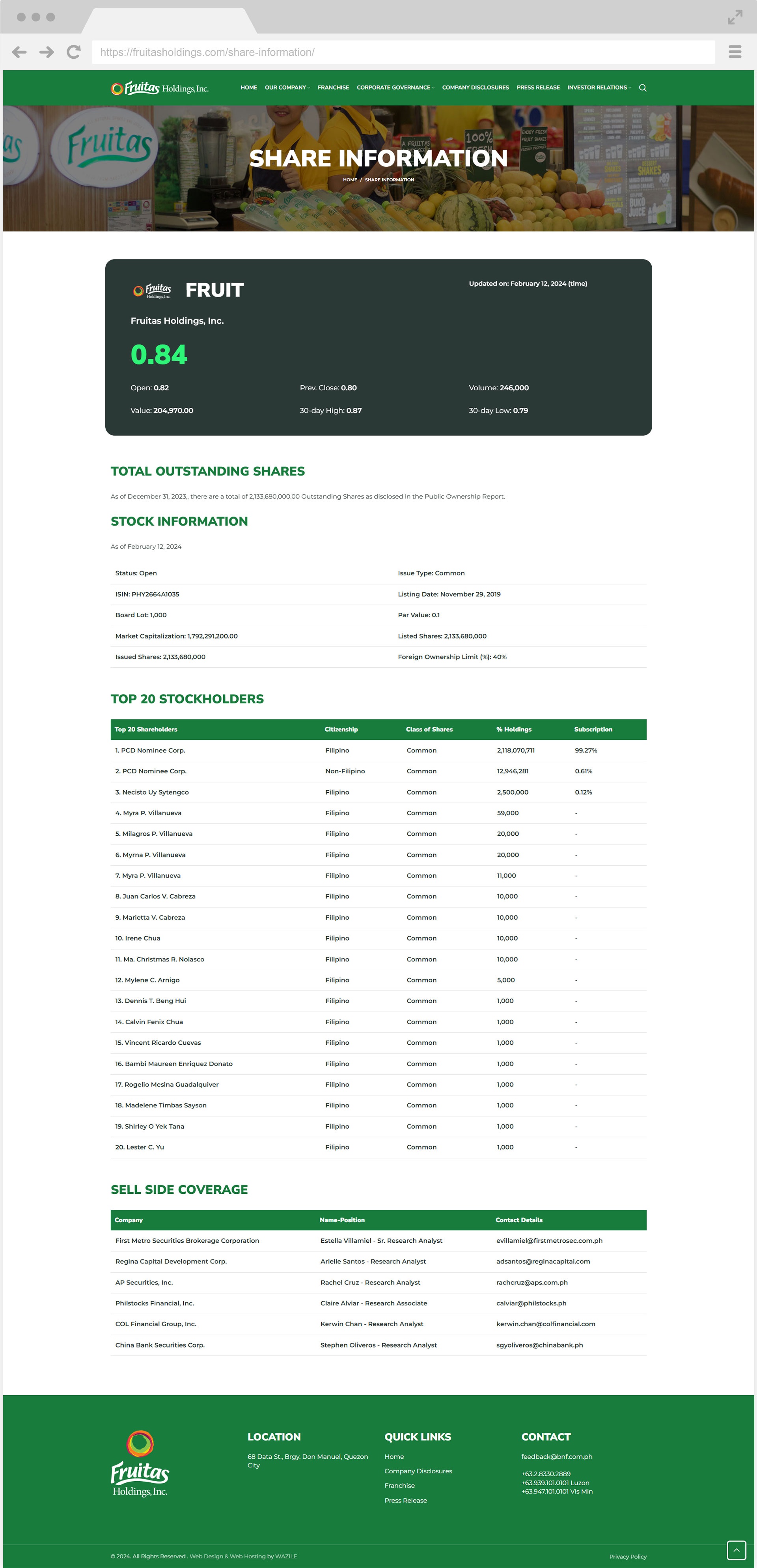Expand the CORPORATE GOVERNANCE dropdown menu

coord(395,88)
